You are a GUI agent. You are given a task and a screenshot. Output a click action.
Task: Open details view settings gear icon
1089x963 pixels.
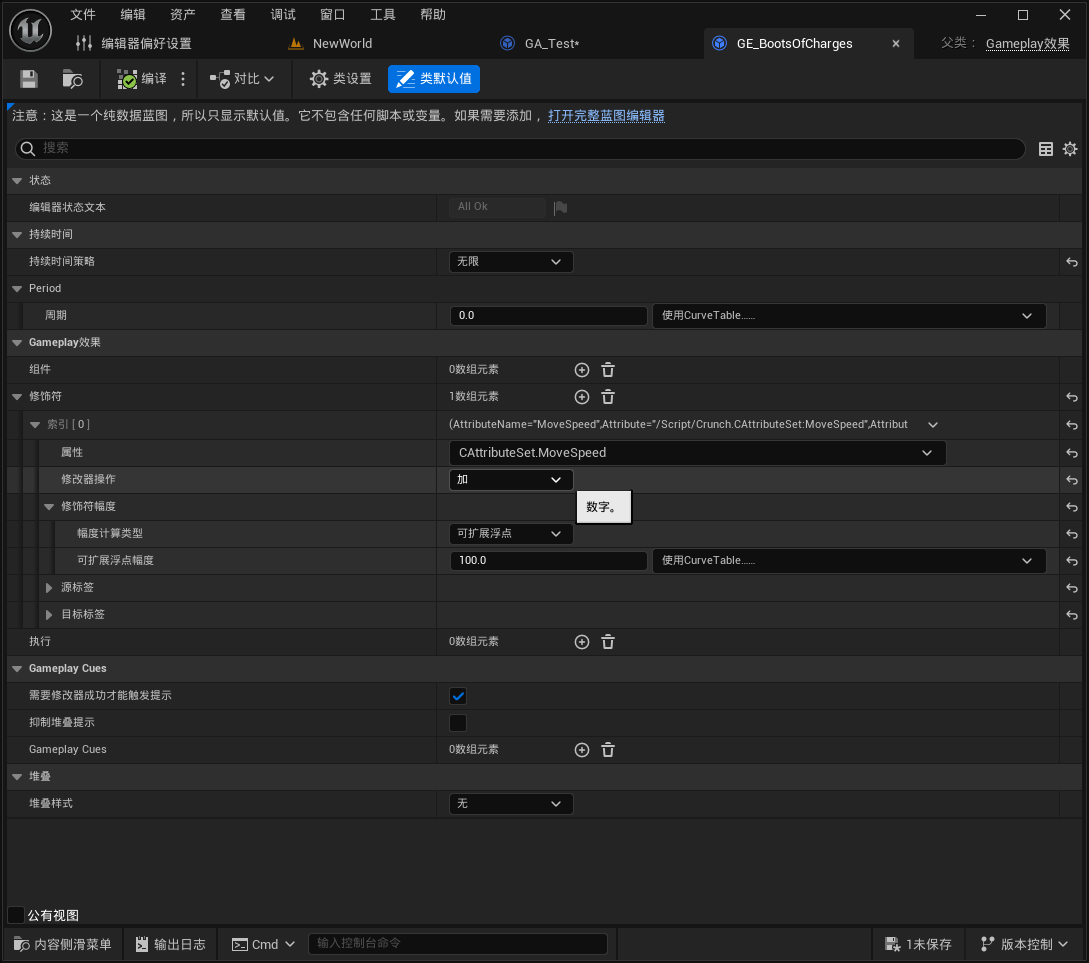[x=1070, y=149]
